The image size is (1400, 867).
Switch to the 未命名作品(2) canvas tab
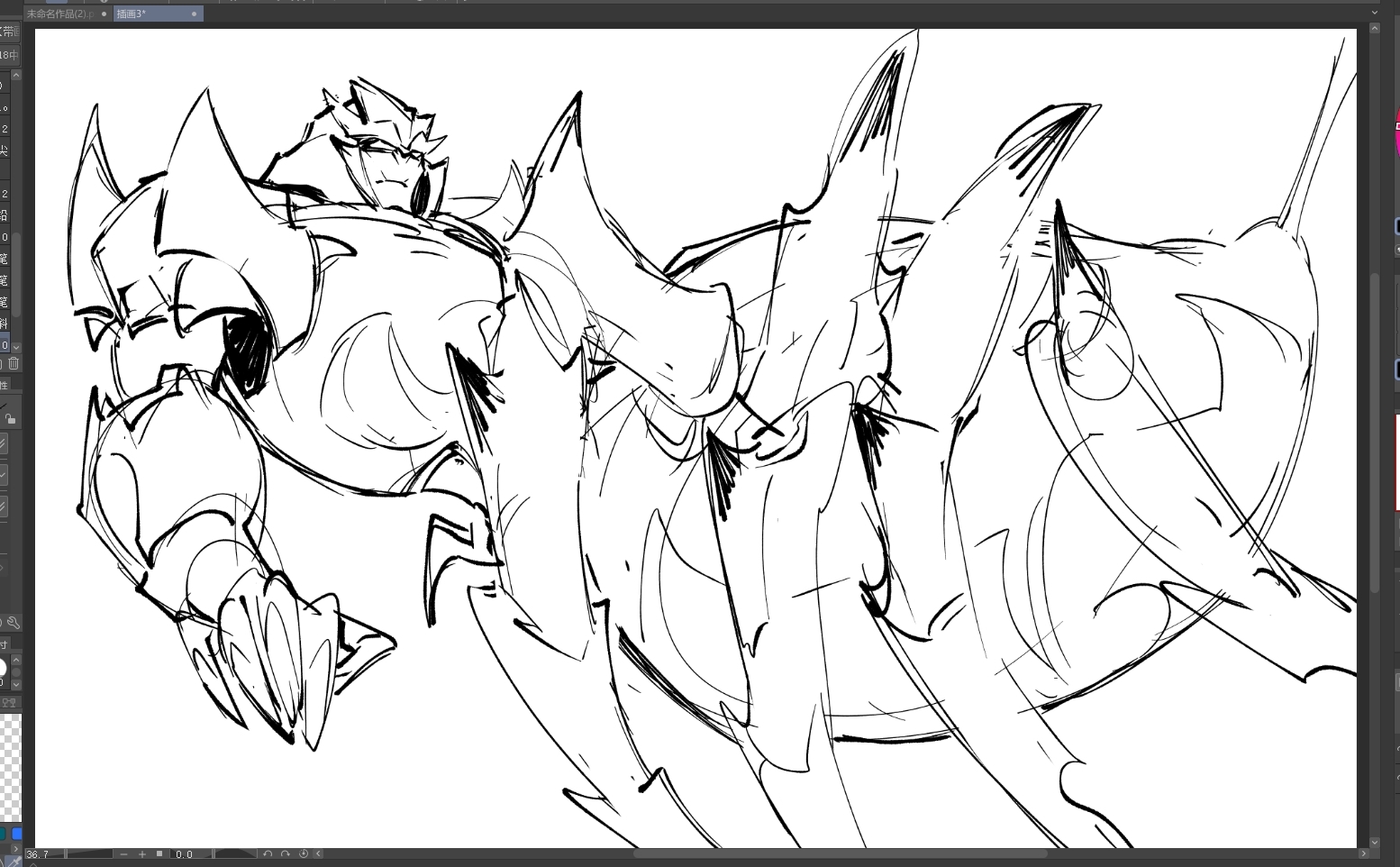[x=60, y=14]
